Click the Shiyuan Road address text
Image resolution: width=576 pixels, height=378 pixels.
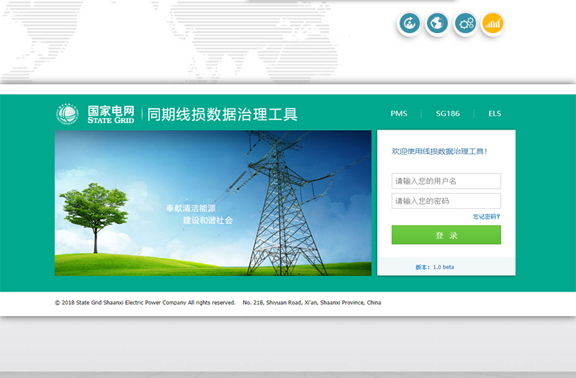pos(312,303)
